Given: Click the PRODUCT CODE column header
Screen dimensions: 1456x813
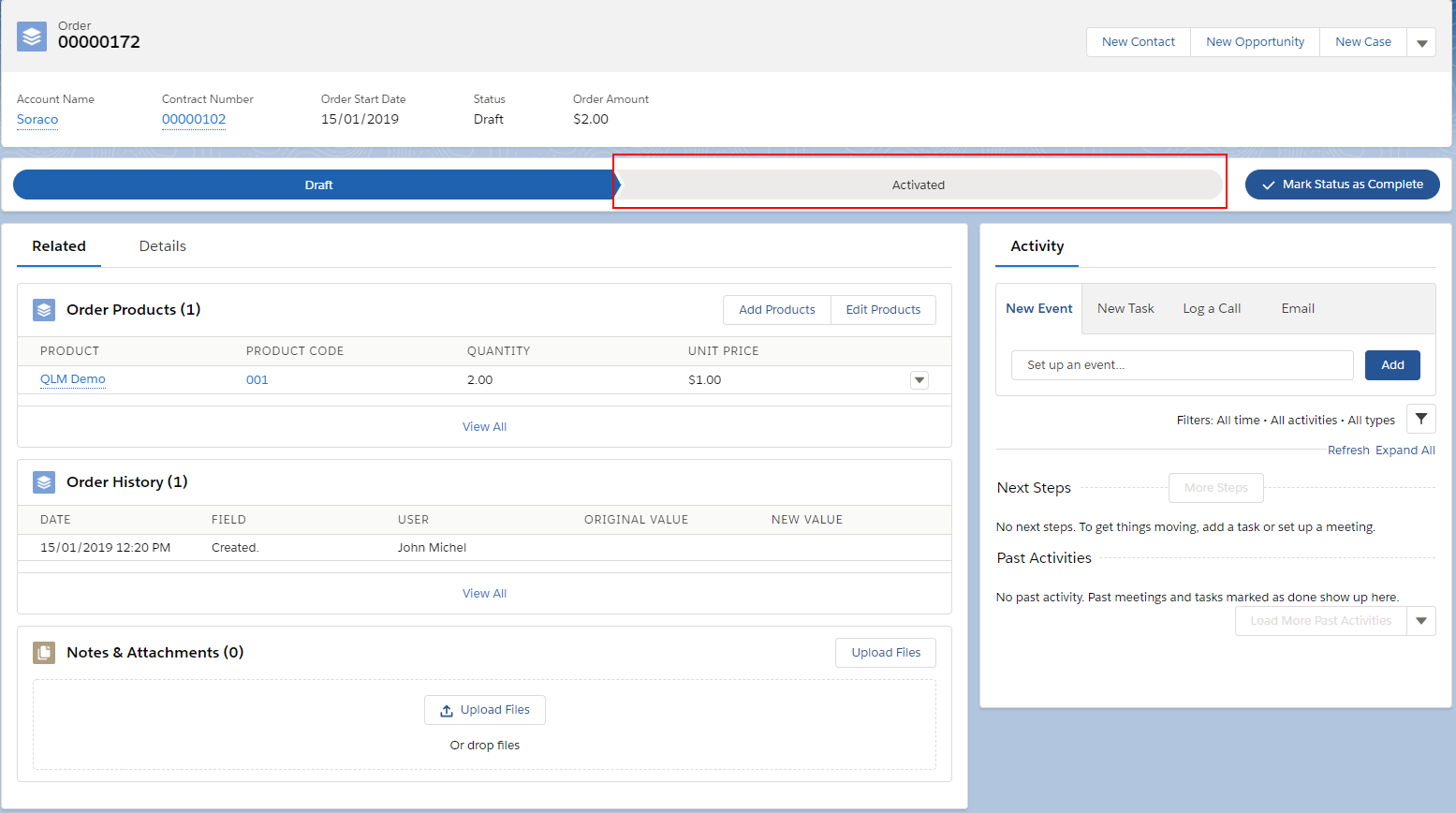Looking at the screenshot, I should coord(295,351).
